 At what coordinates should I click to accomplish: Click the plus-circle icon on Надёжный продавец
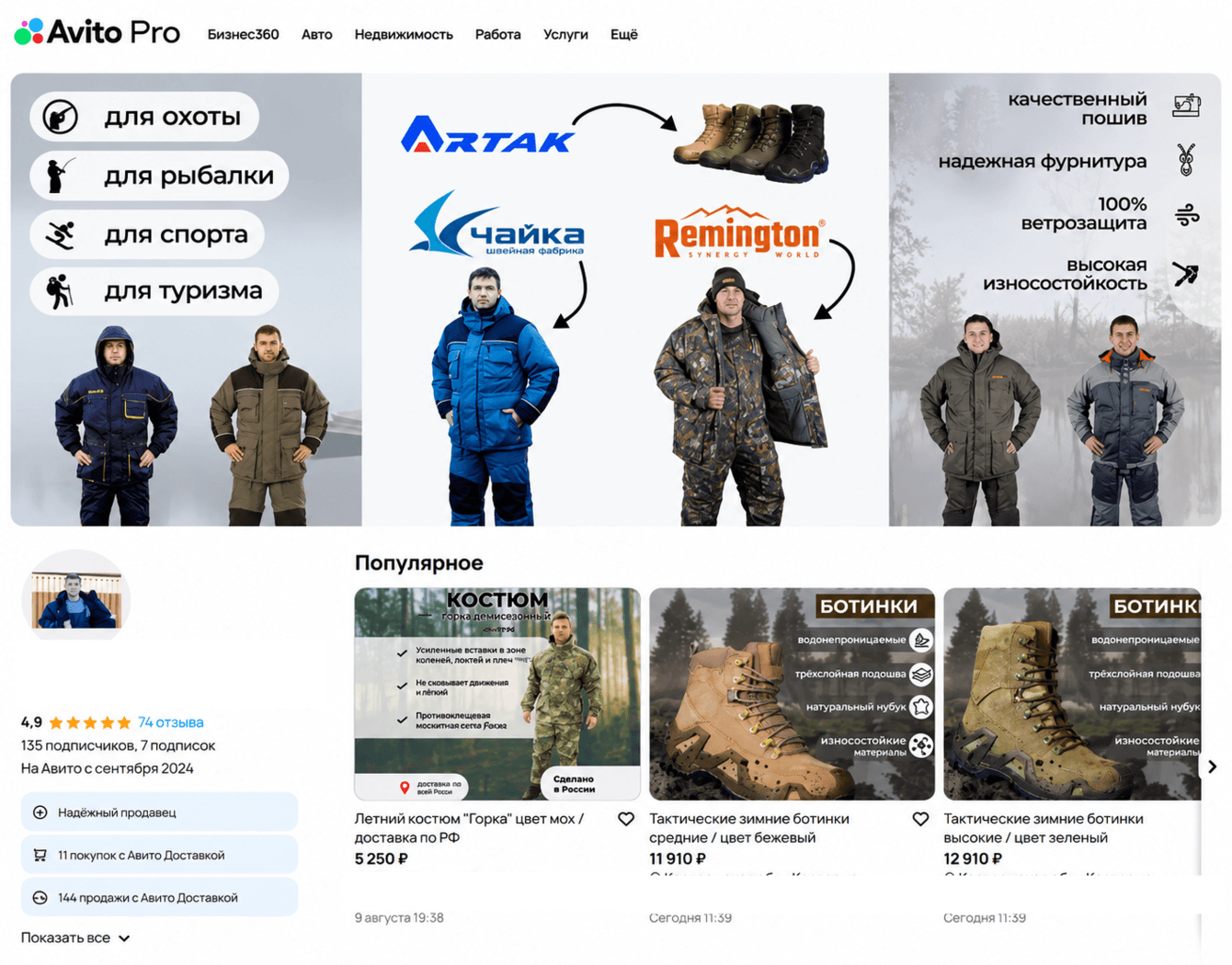(x=40, y=812)
